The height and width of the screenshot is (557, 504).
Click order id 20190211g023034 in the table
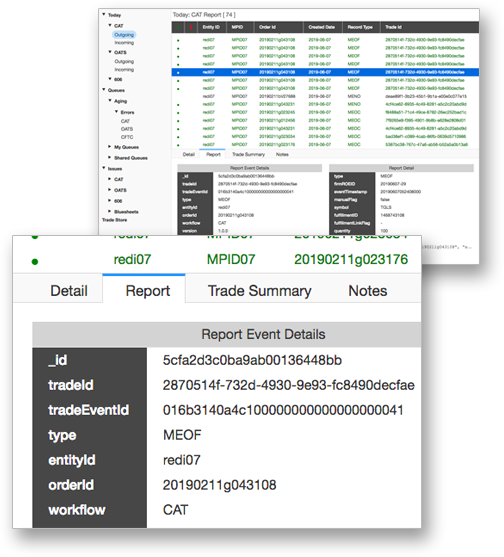click(277, 136)
